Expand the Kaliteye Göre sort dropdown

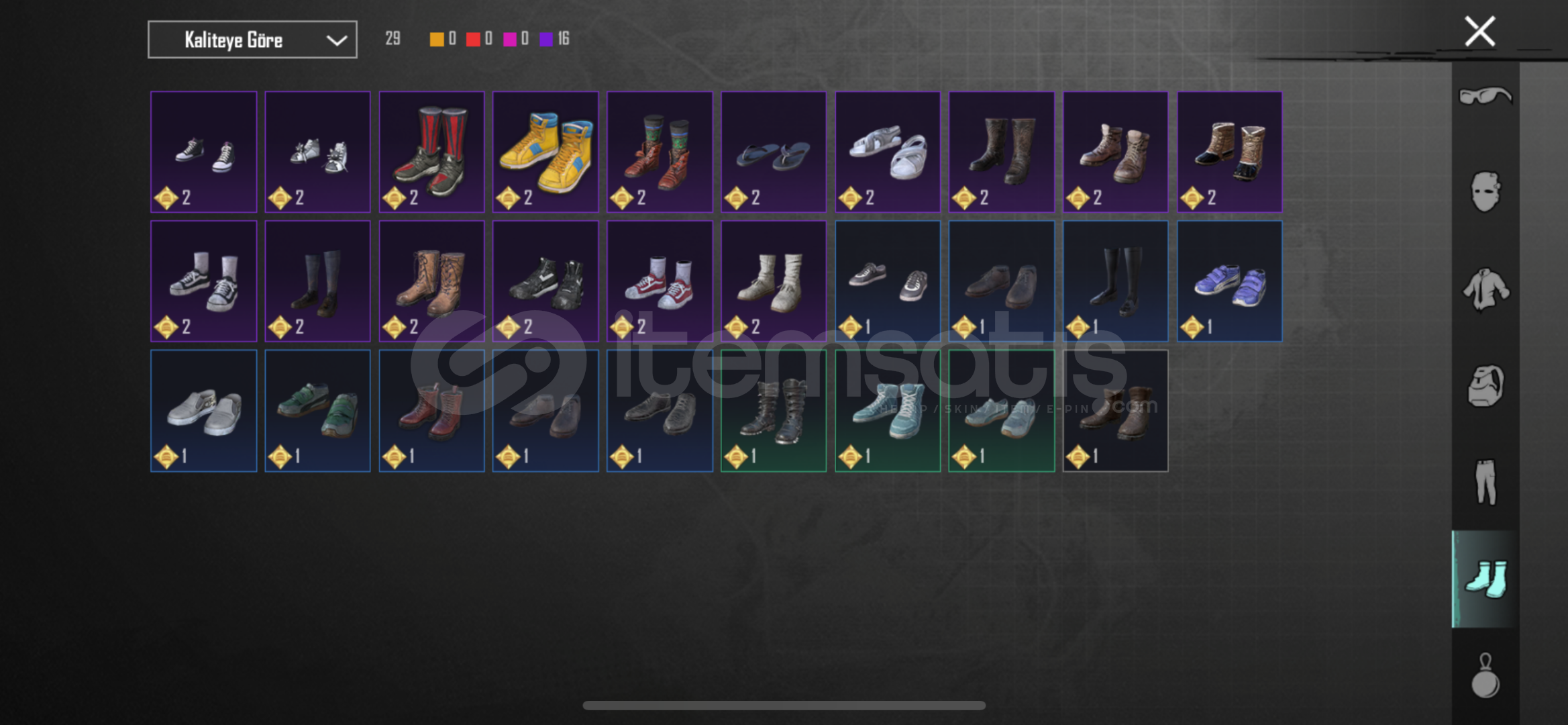click(x=252, y=40)
